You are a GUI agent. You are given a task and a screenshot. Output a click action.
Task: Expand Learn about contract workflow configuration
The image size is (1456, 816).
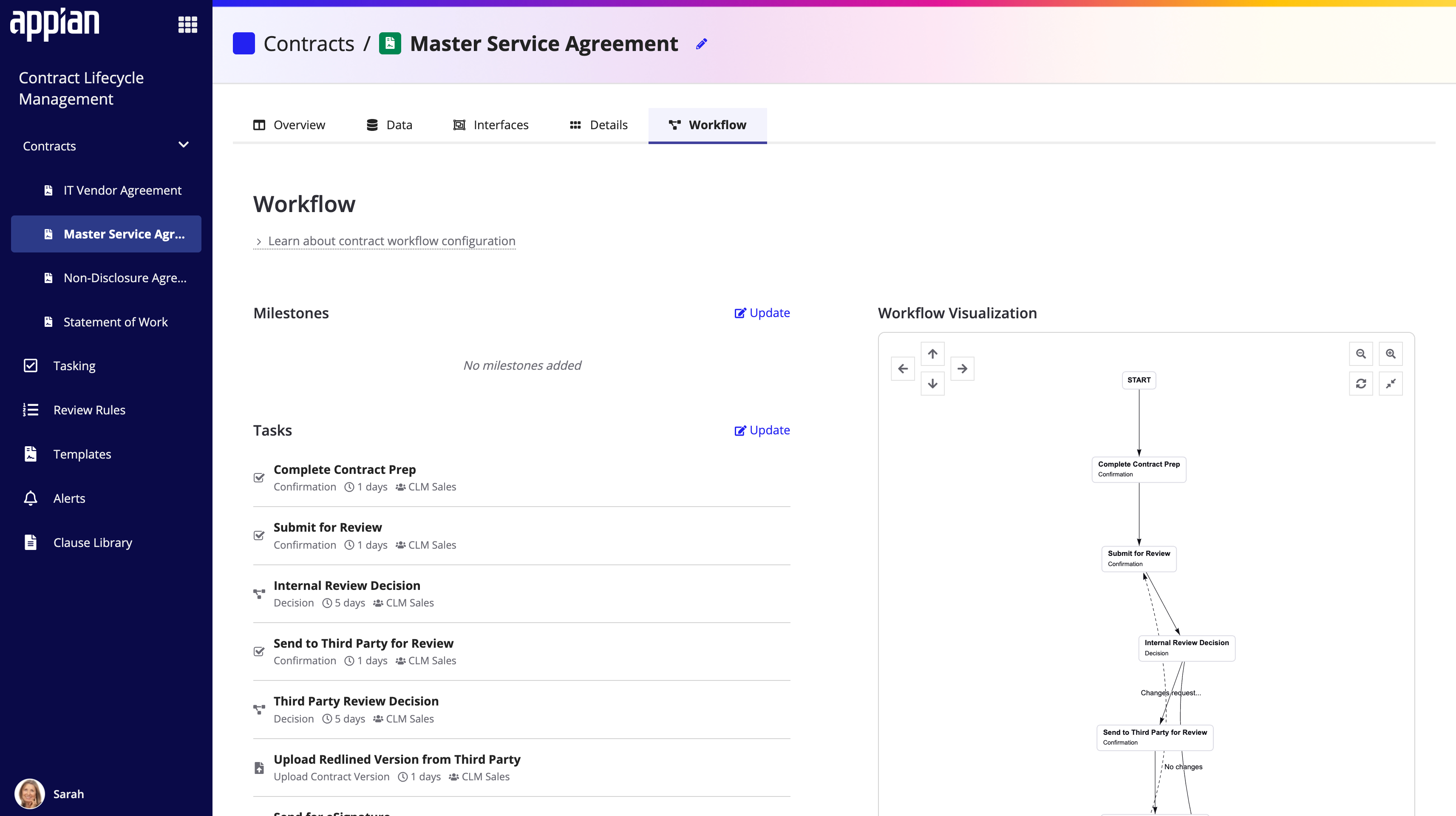point(384,241)
